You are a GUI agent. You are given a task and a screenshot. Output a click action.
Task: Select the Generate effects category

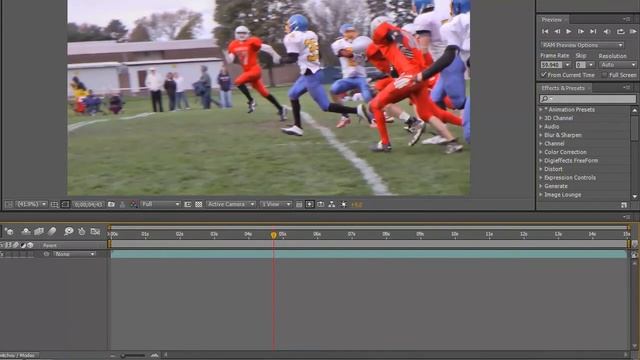(556, 186)
